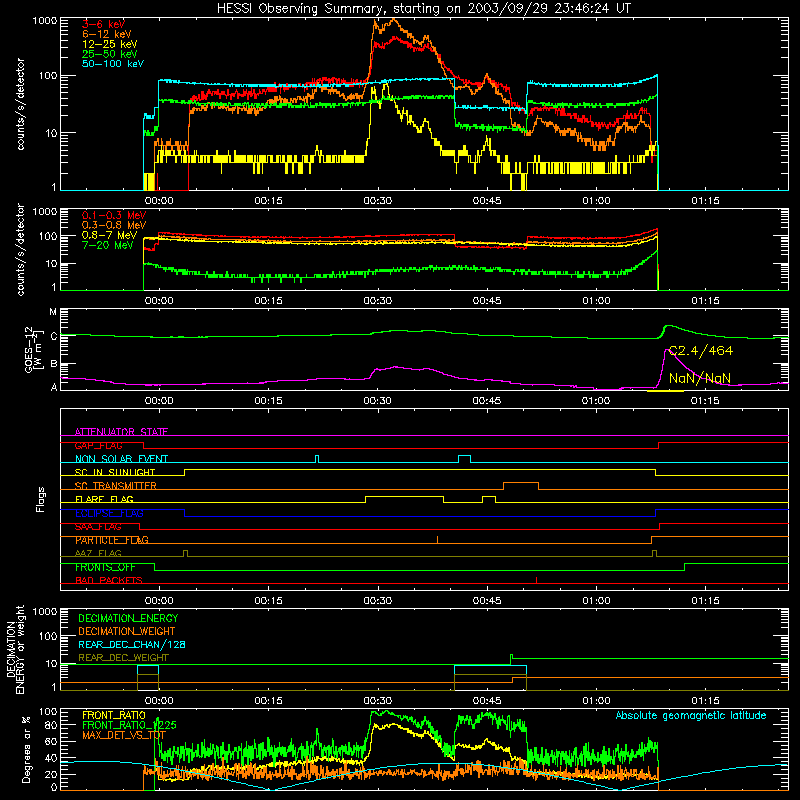Click the '0.1-0.3 MeV' legend entry
This screenshot has width=800, height=800.
click(114, 215)
